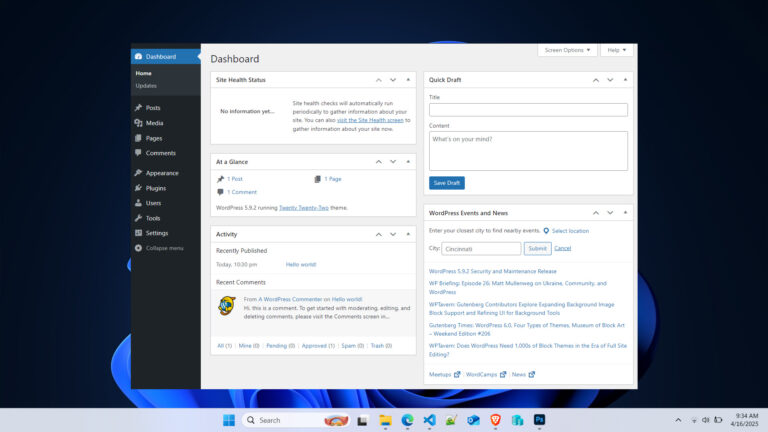The width and height of the screenshot is (768, 432).
Task: Open the Dashboard menu item in sidebar
Action: point(166,56)
